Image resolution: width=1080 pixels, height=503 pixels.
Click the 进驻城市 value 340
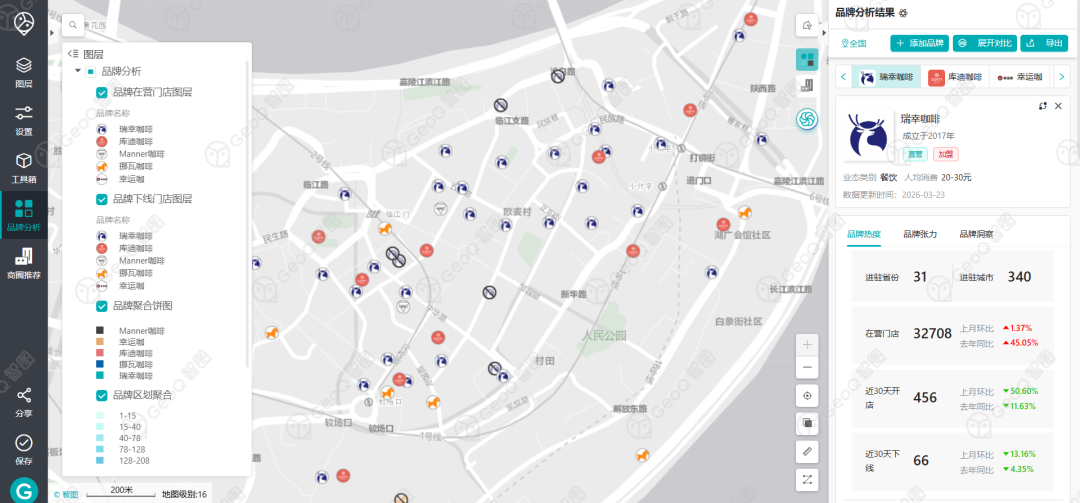point(1019,277)
